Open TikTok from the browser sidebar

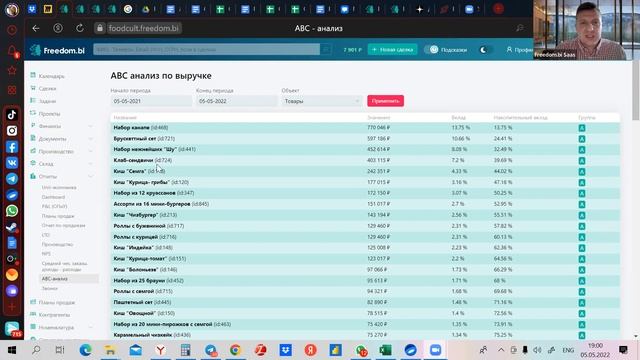click(12, 115)
